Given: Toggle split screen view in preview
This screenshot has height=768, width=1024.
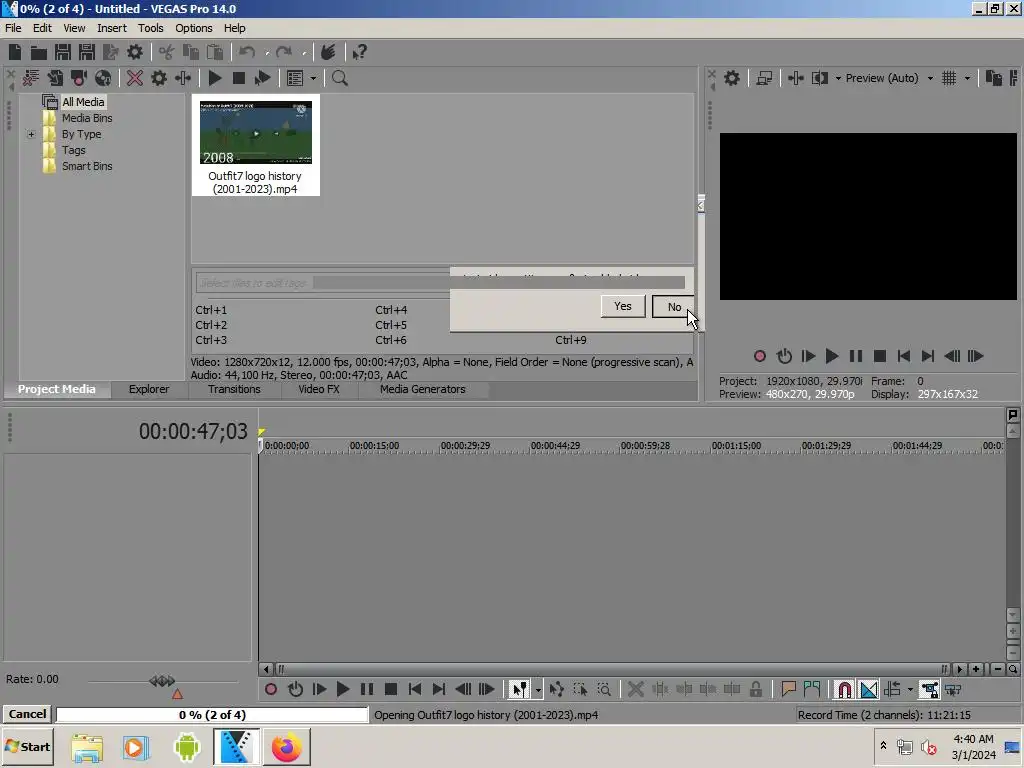Looking at the screenshot, I should click(x=820, y=78).
